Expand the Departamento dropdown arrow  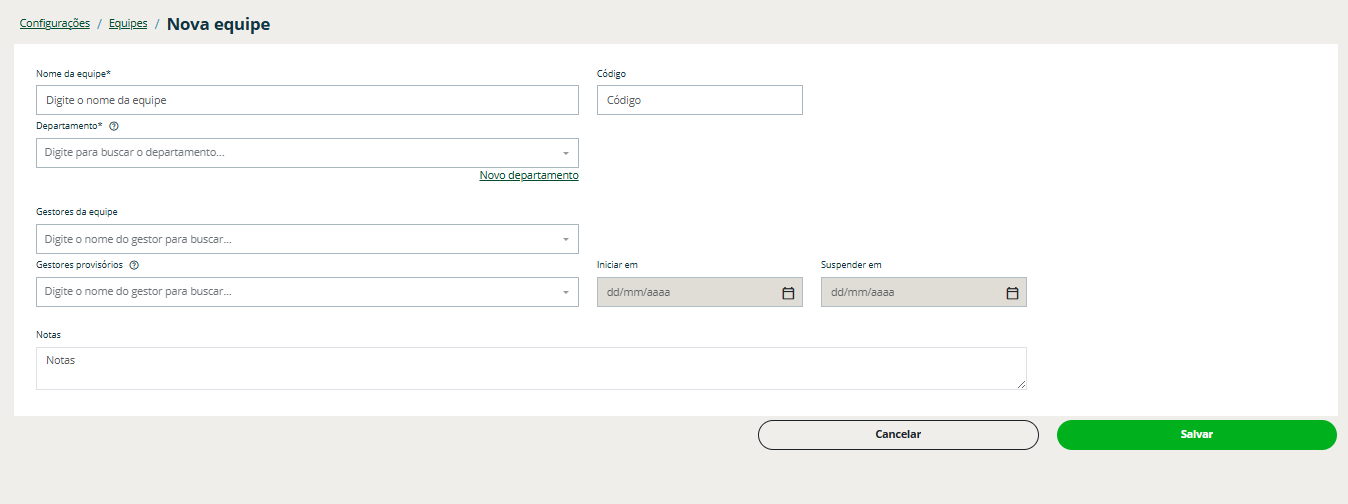pos(565,154)
